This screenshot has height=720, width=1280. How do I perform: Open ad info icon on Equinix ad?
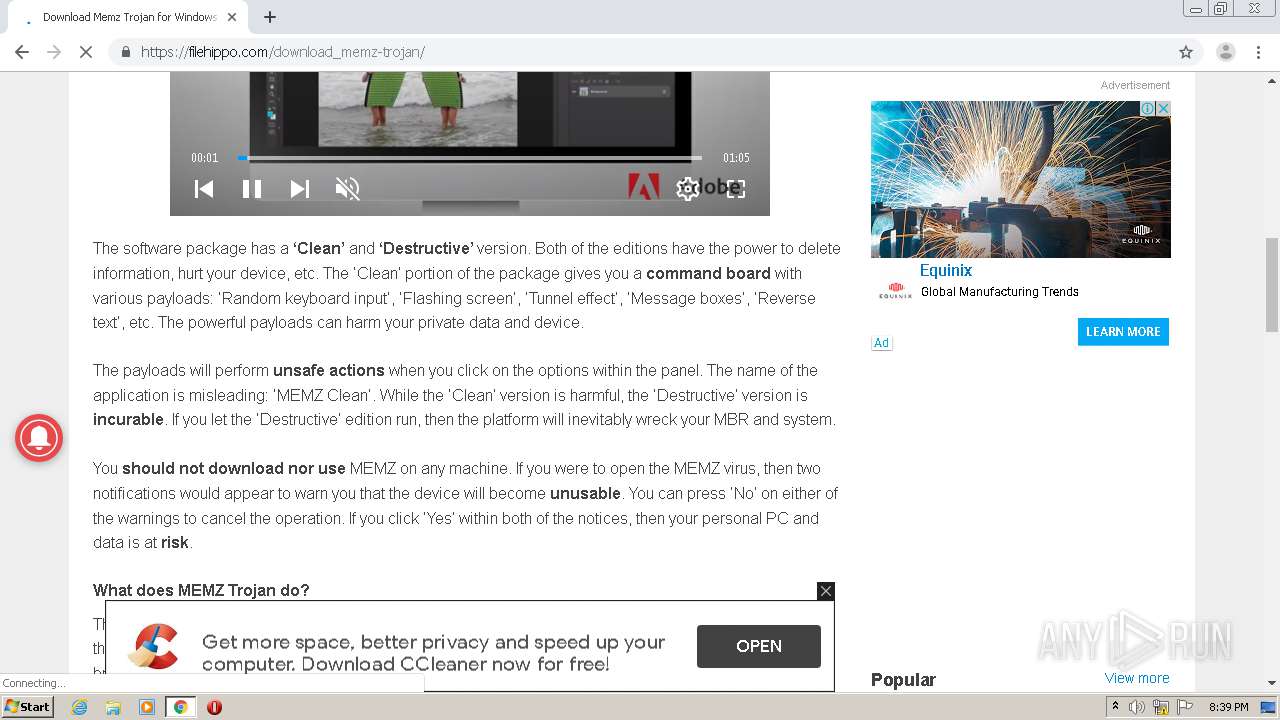click(1149, 108)
